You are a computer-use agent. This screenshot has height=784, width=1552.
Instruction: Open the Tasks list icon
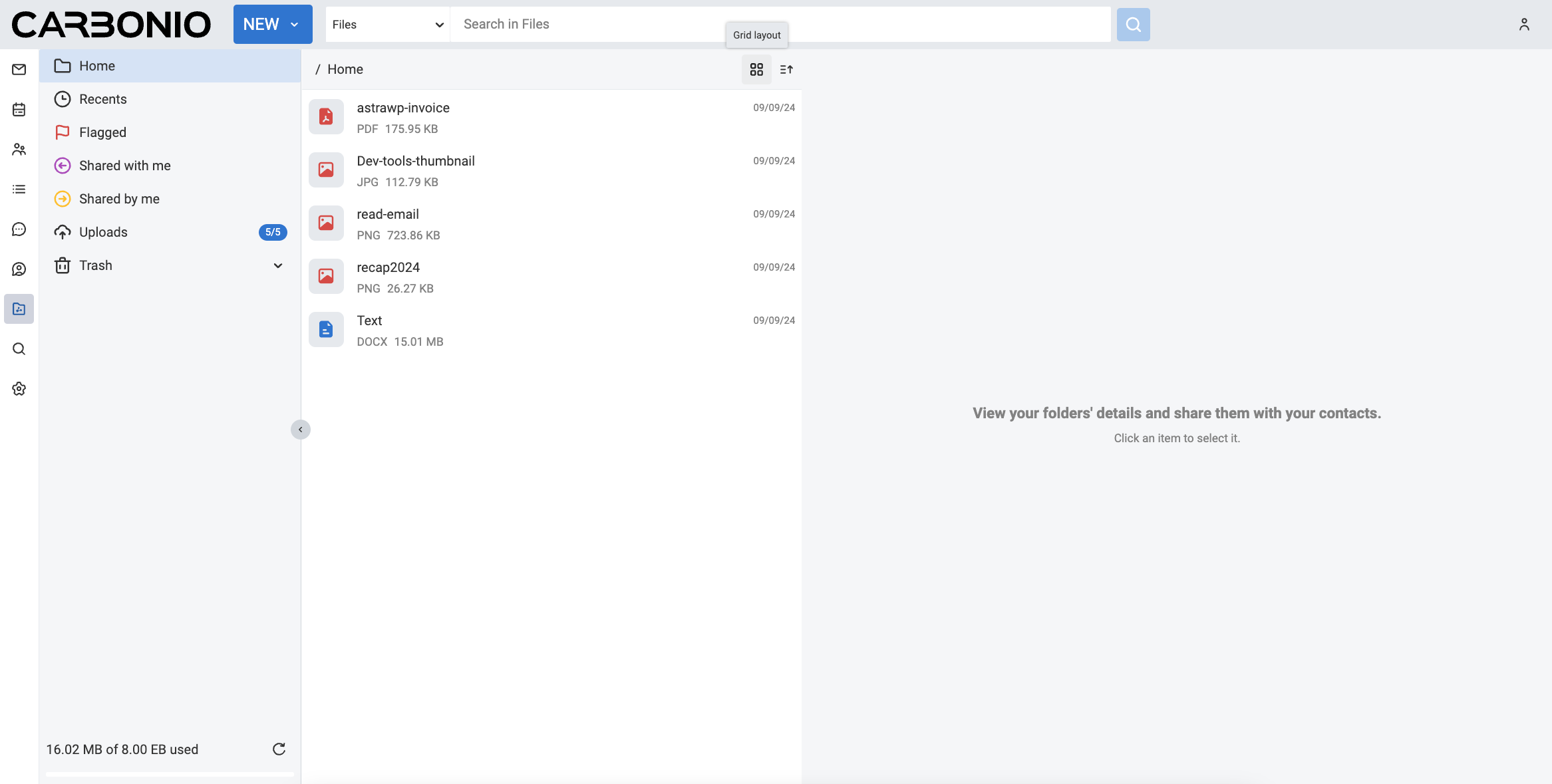pyautogui.click(x=19, y=190)
